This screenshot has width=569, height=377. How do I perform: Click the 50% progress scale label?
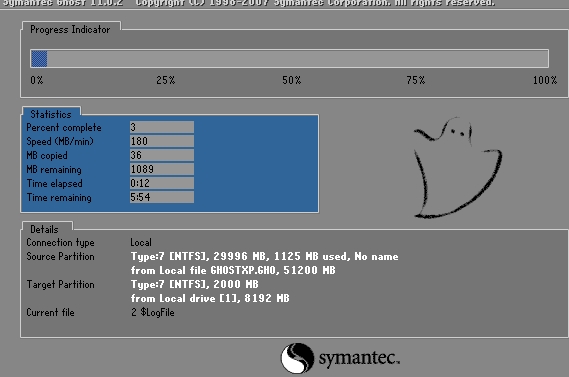coord(292,80)
